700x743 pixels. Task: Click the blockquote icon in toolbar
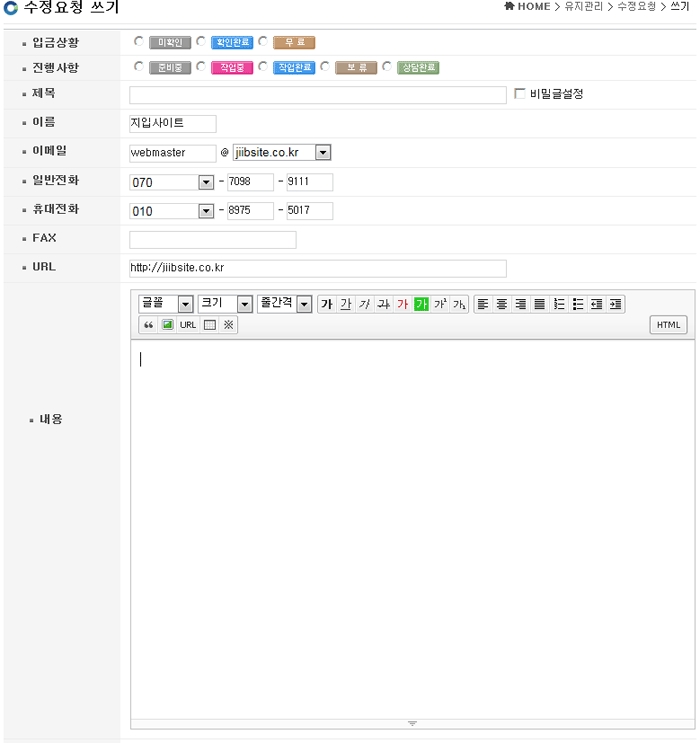[x=149, y=325]
